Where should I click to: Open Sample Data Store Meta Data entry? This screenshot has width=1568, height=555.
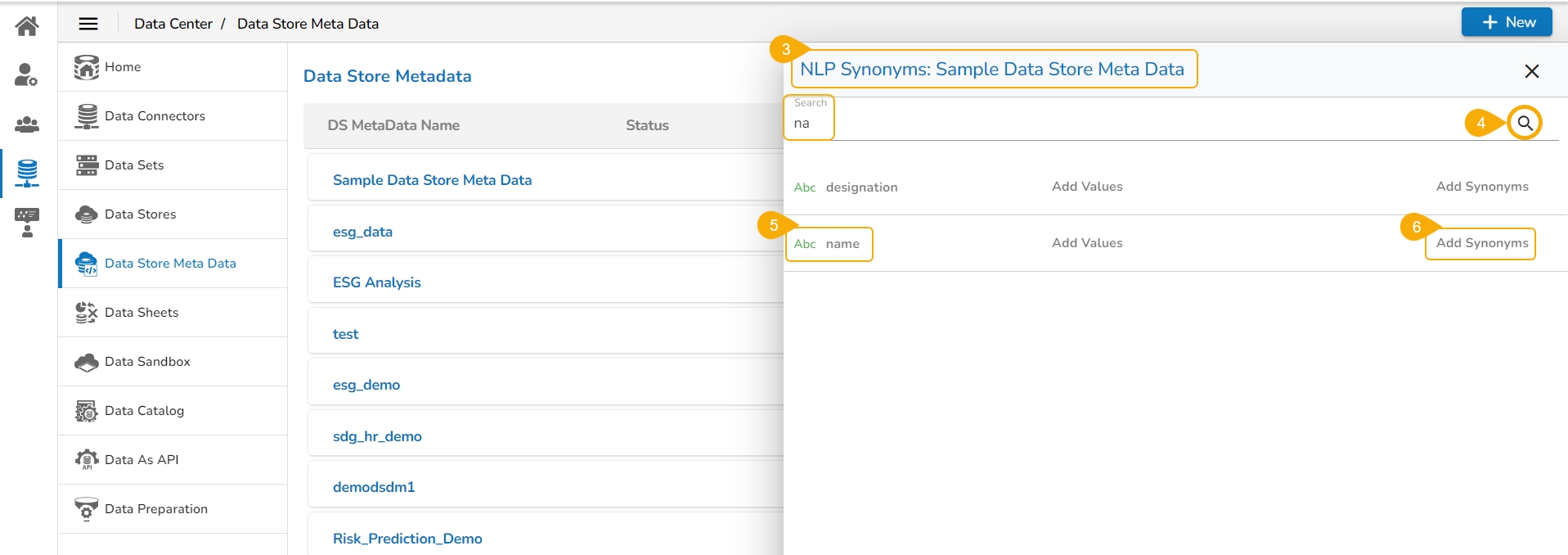[432, 180]
